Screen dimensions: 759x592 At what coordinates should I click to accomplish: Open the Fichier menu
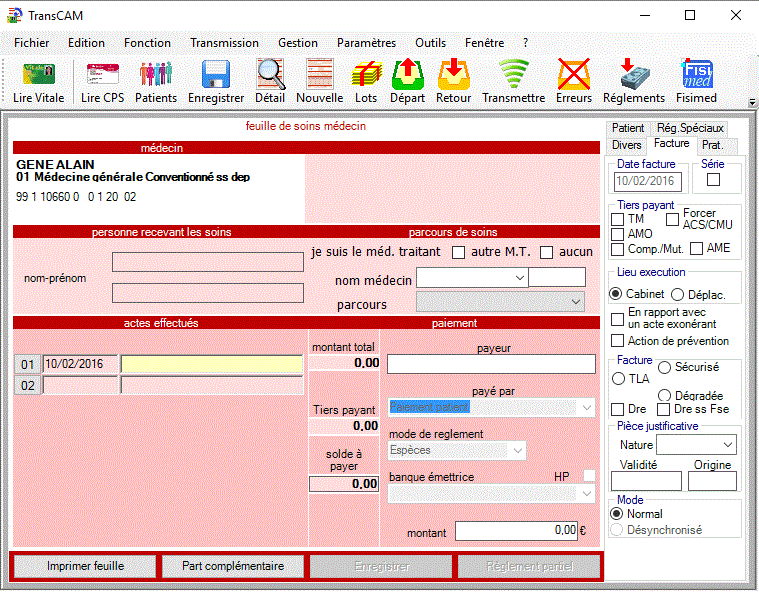click(x=31, y=43)
